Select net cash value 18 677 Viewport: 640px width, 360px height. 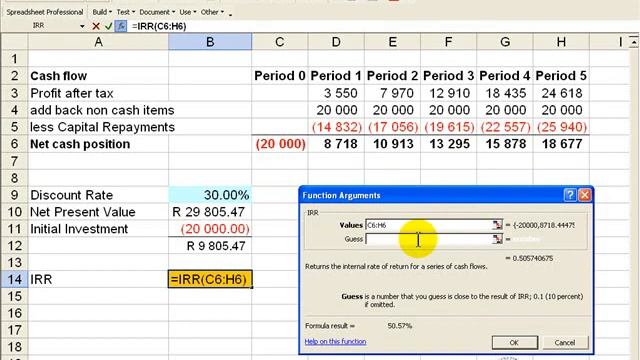point(561,144)
